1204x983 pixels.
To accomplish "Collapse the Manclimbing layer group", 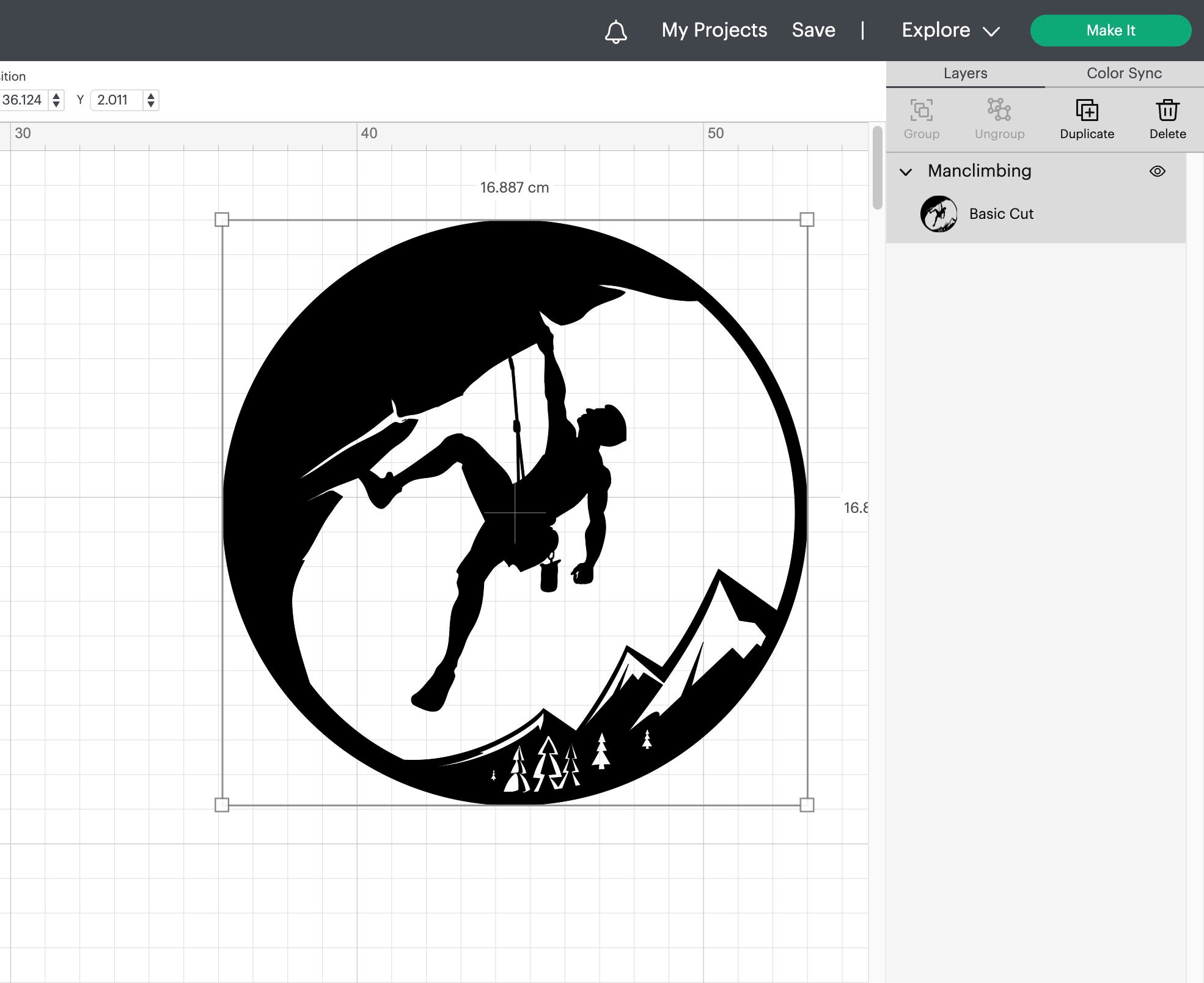I will click(x=906, y=172).
